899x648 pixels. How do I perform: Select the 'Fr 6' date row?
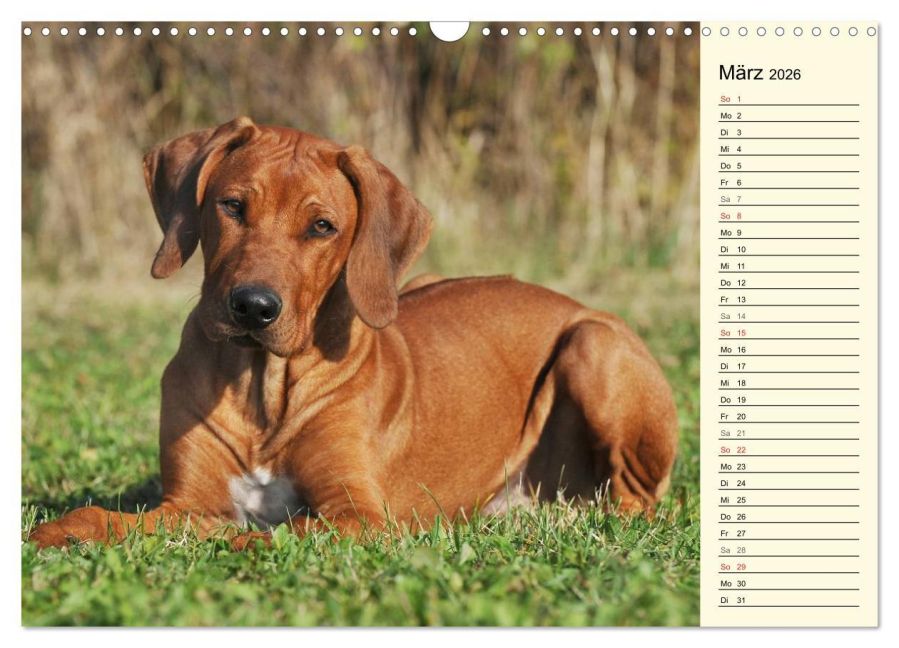(788, 182)
